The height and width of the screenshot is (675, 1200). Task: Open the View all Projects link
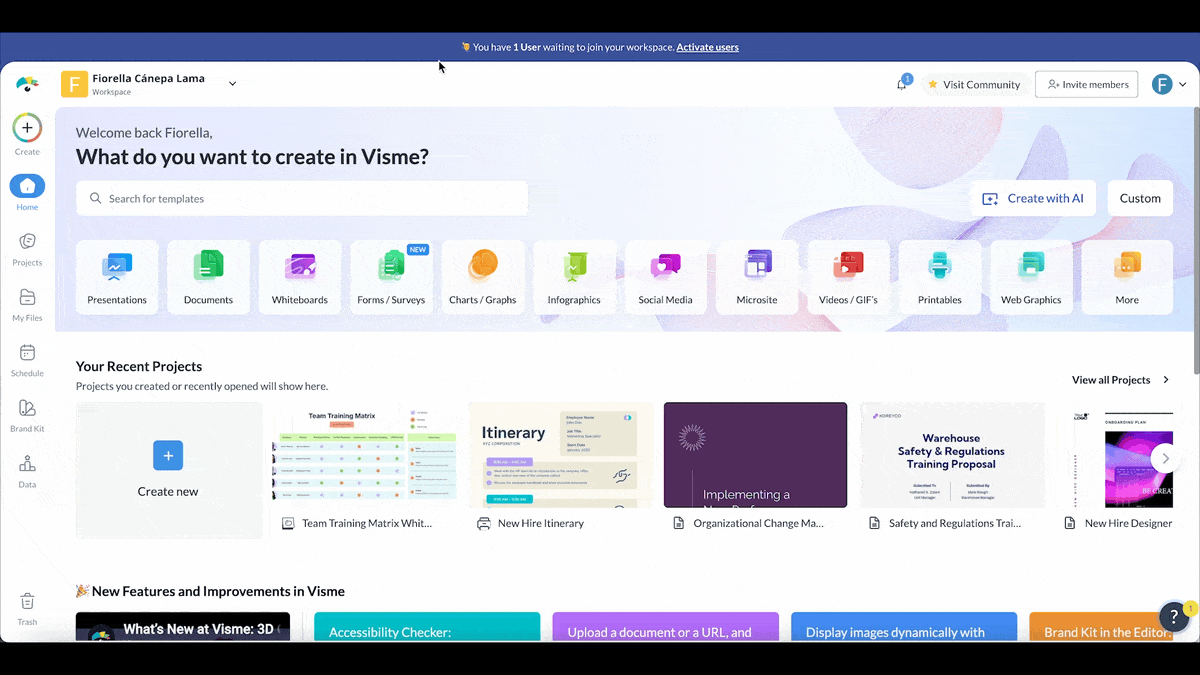[1120, 380]
